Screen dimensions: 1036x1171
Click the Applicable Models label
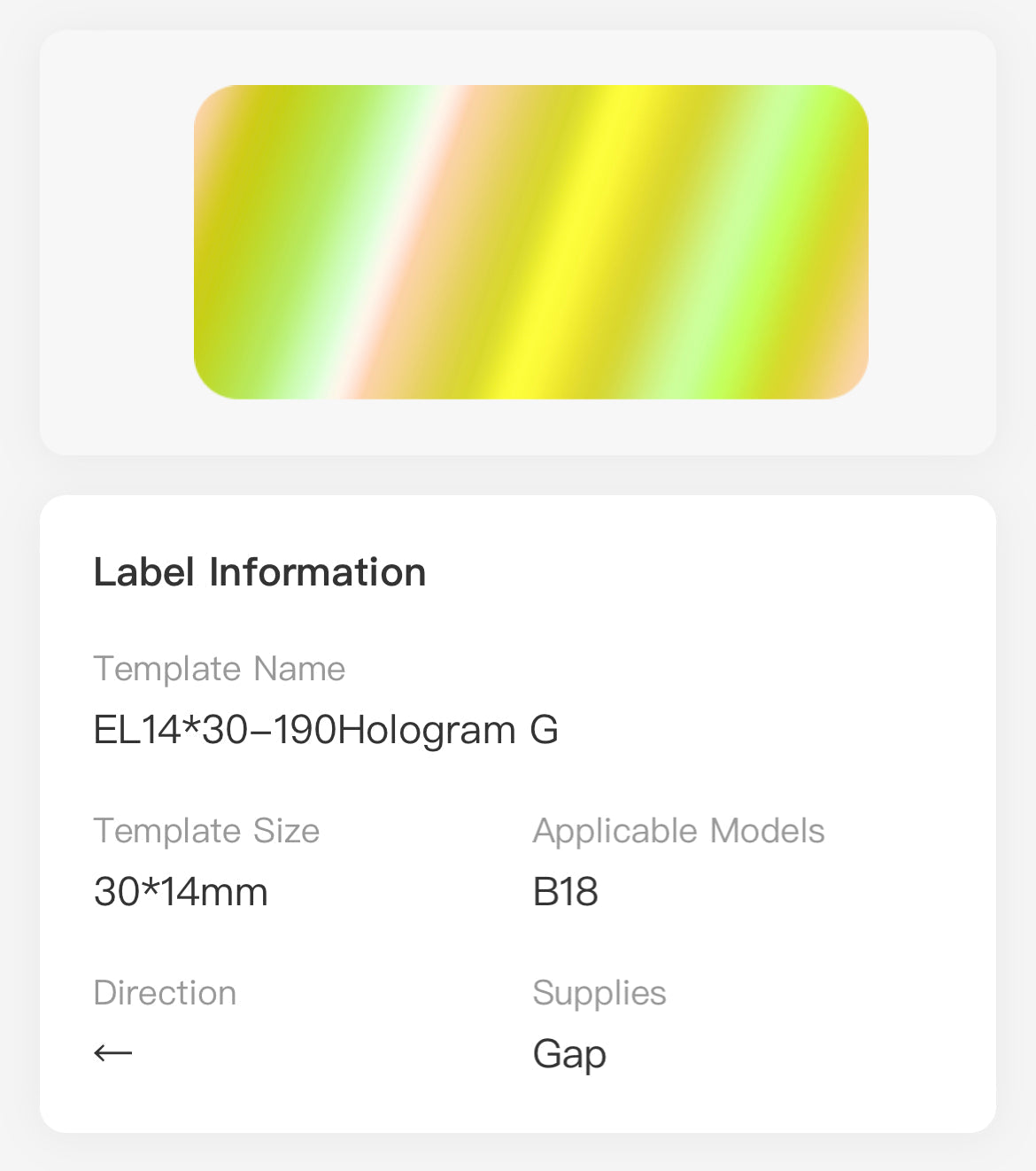(x=678, y=831)
